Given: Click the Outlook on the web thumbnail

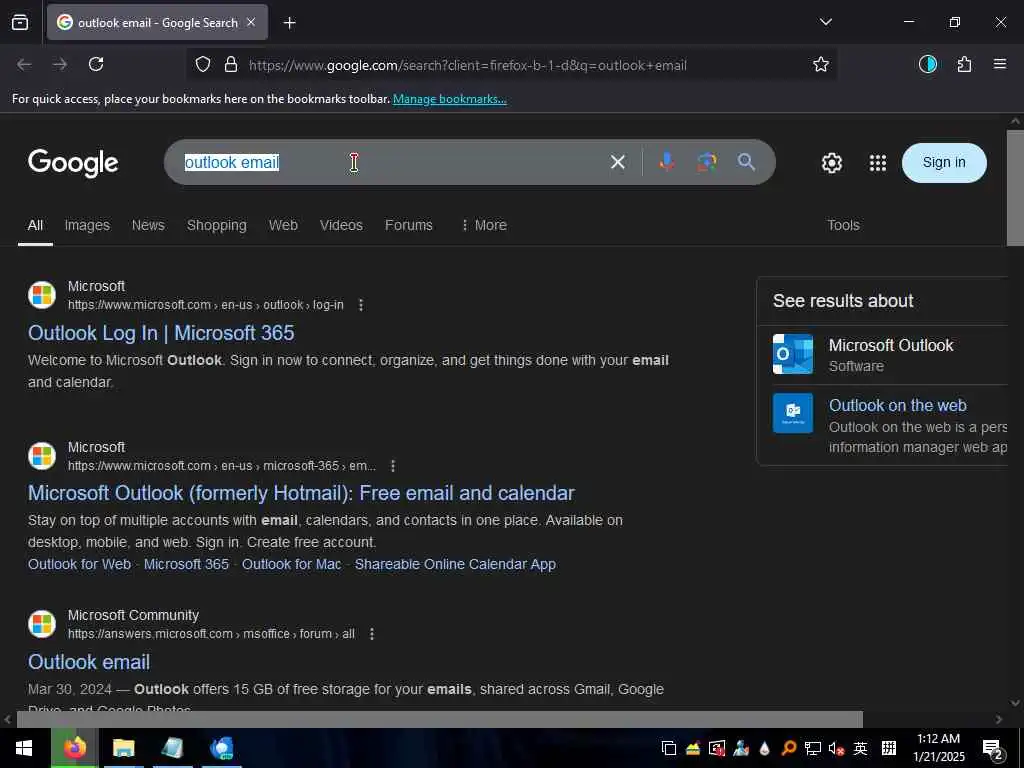Looking at the screenshot, I should click(793, 413).
